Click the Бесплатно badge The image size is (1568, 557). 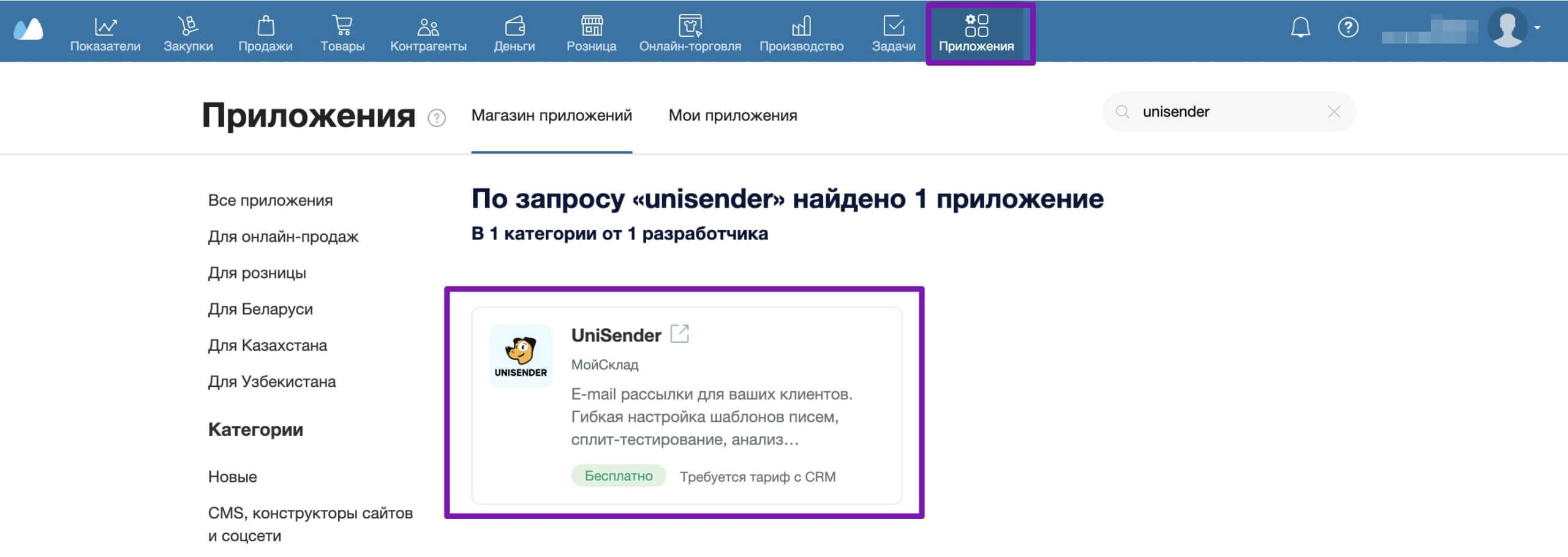(618, 476)
